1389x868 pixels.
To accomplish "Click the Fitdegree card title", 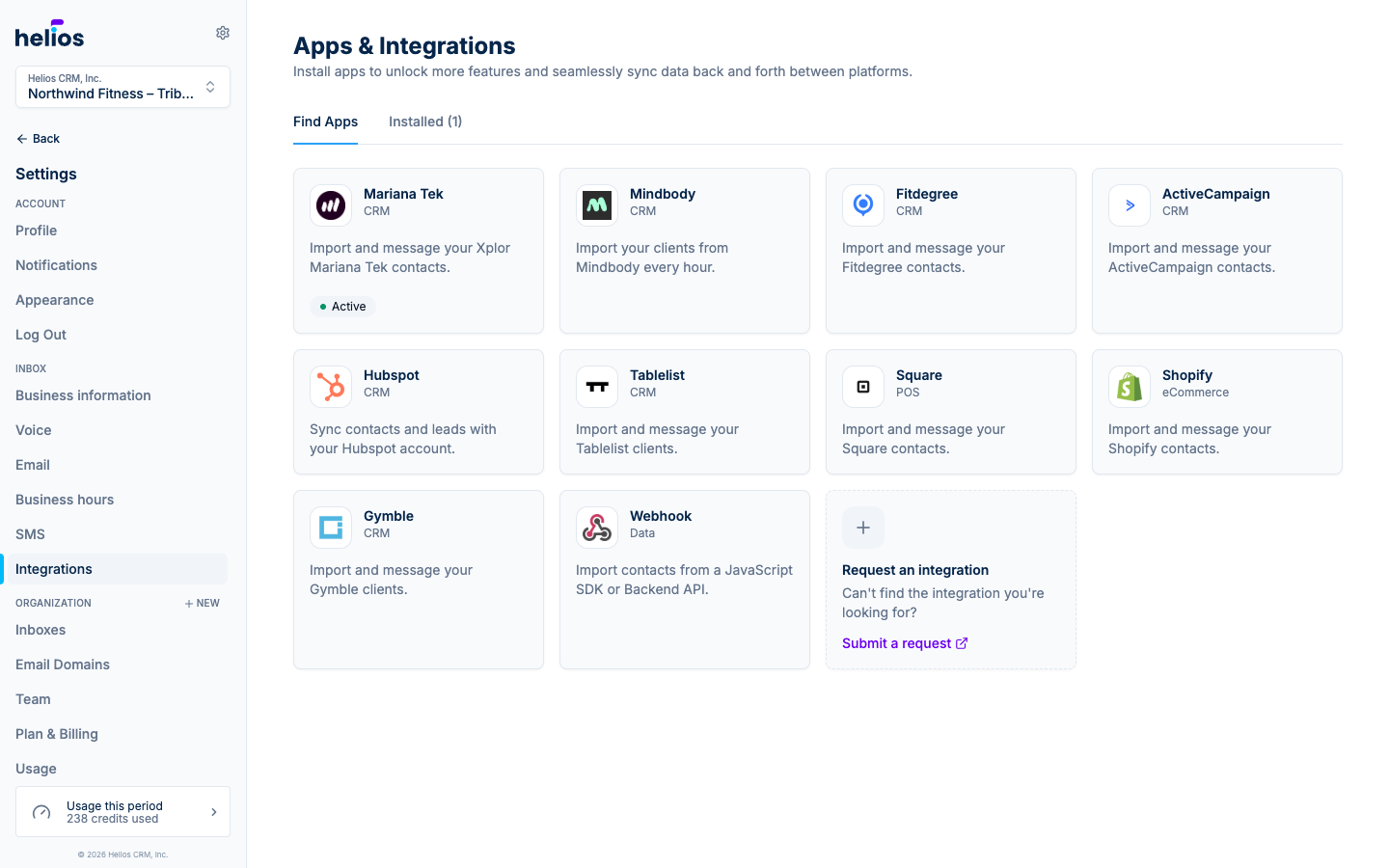I will [x=927, y=194].
